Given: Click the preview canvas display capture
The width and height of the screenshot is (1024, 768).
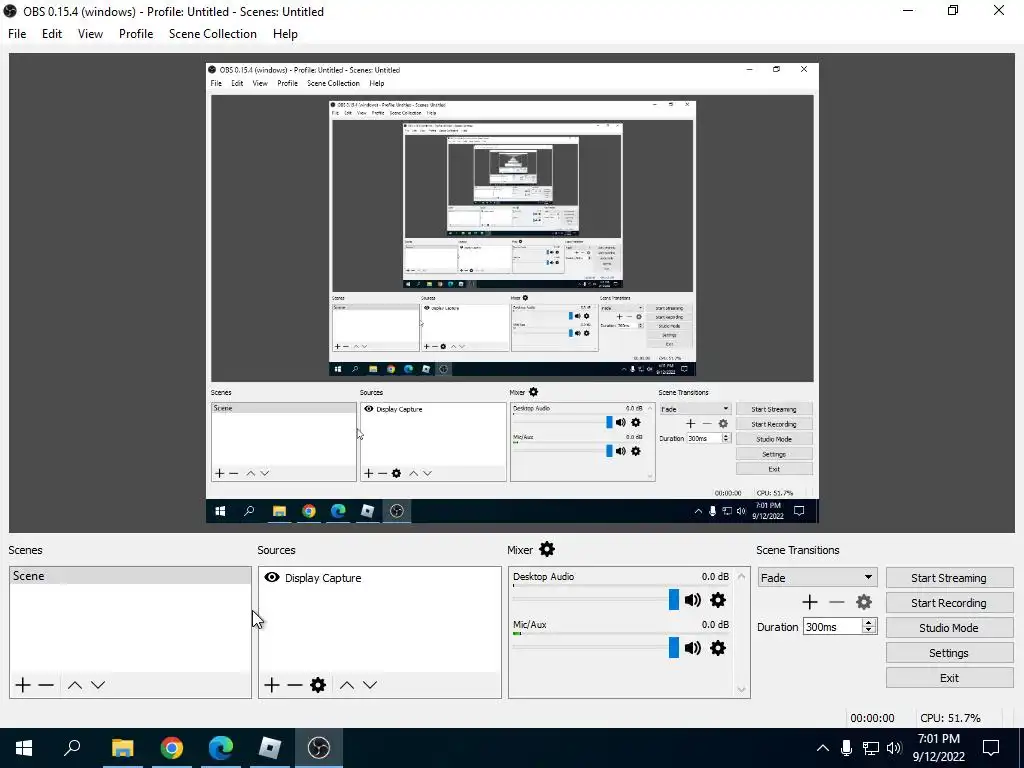Looking at the screenshot, I should click(512, 293).
